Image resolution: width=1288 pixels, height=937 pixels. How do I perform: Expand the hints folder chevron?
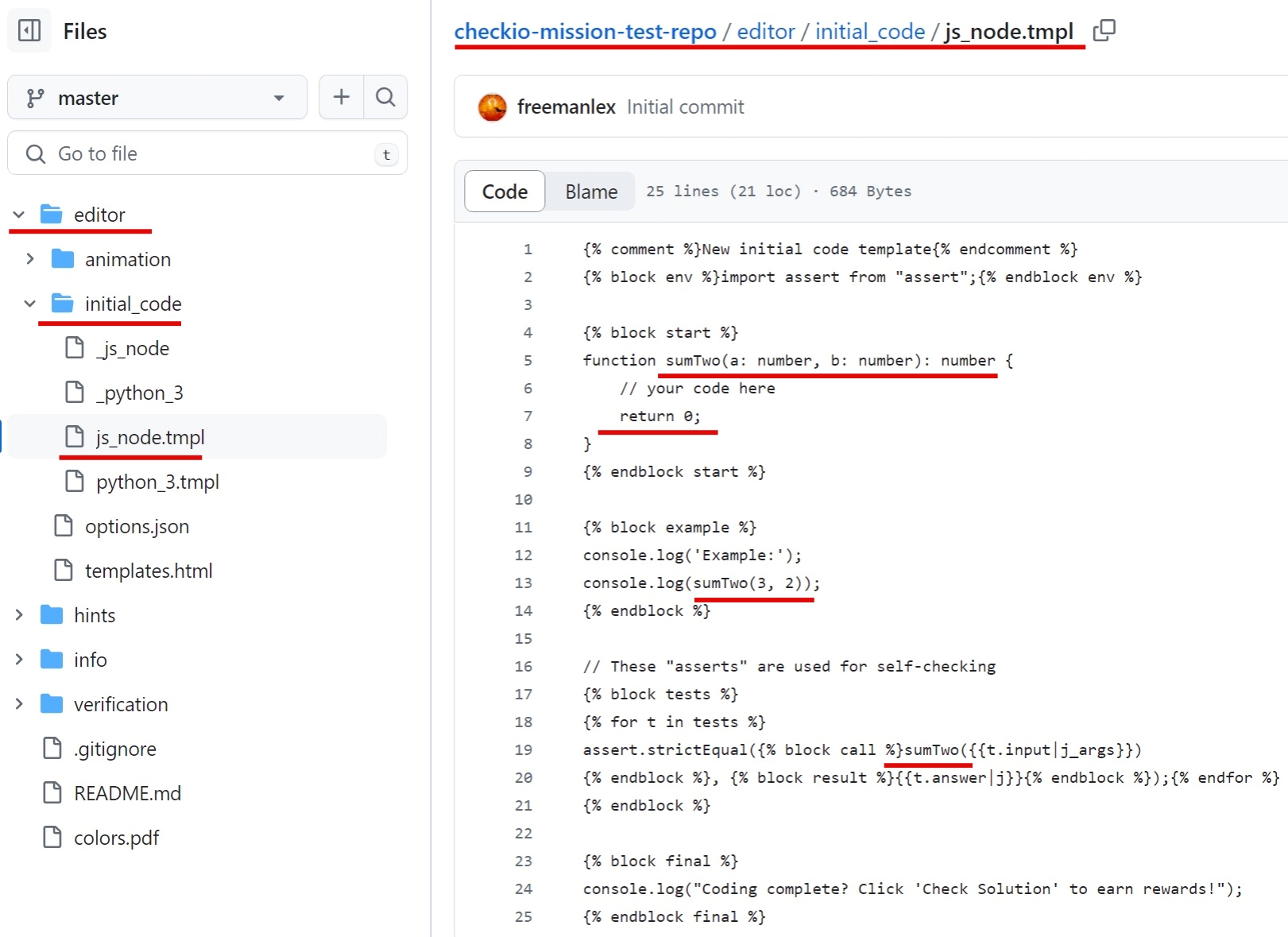pos(19,615)
